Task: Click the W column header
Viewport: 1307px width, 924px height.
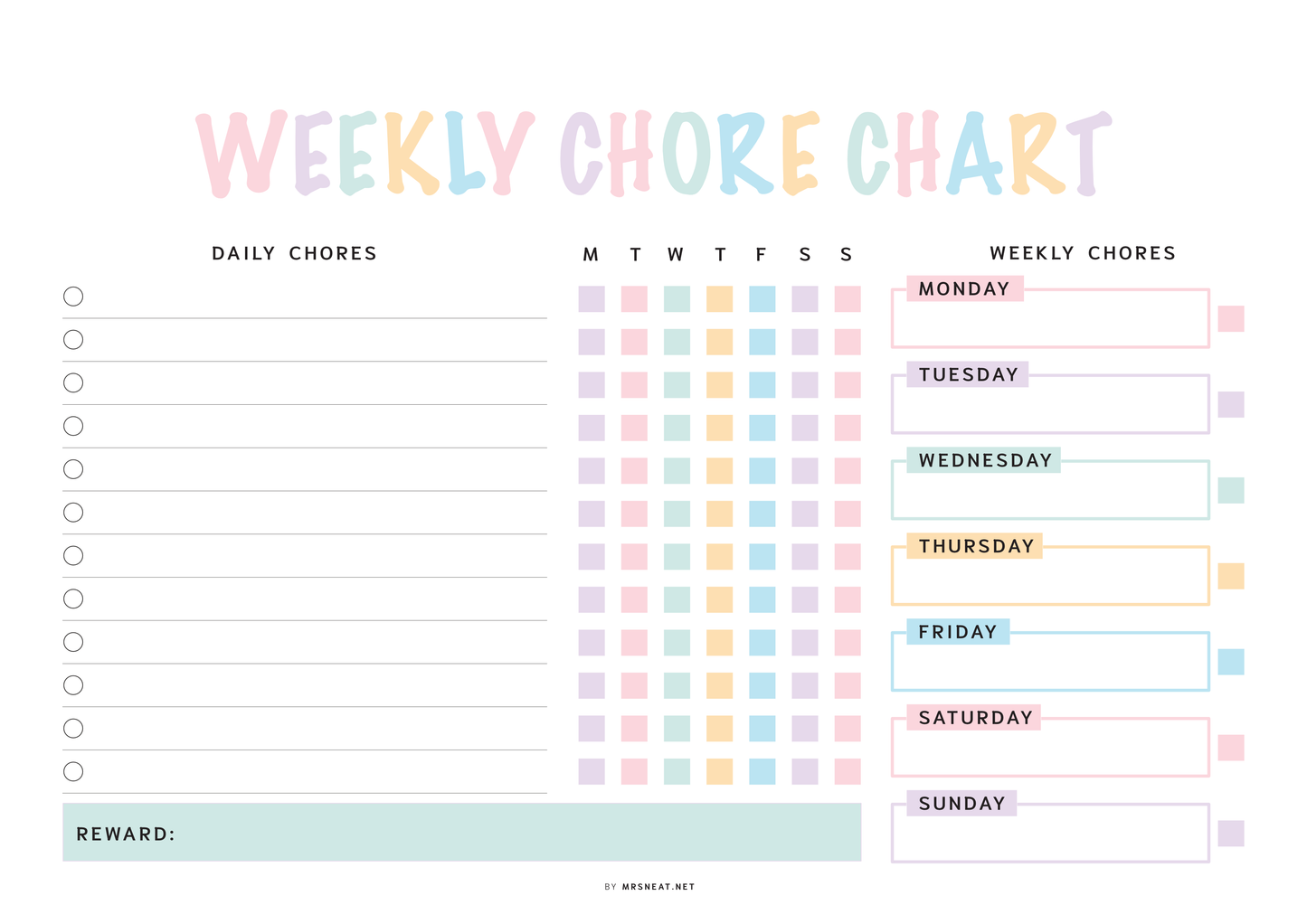Action: [676, 255]
